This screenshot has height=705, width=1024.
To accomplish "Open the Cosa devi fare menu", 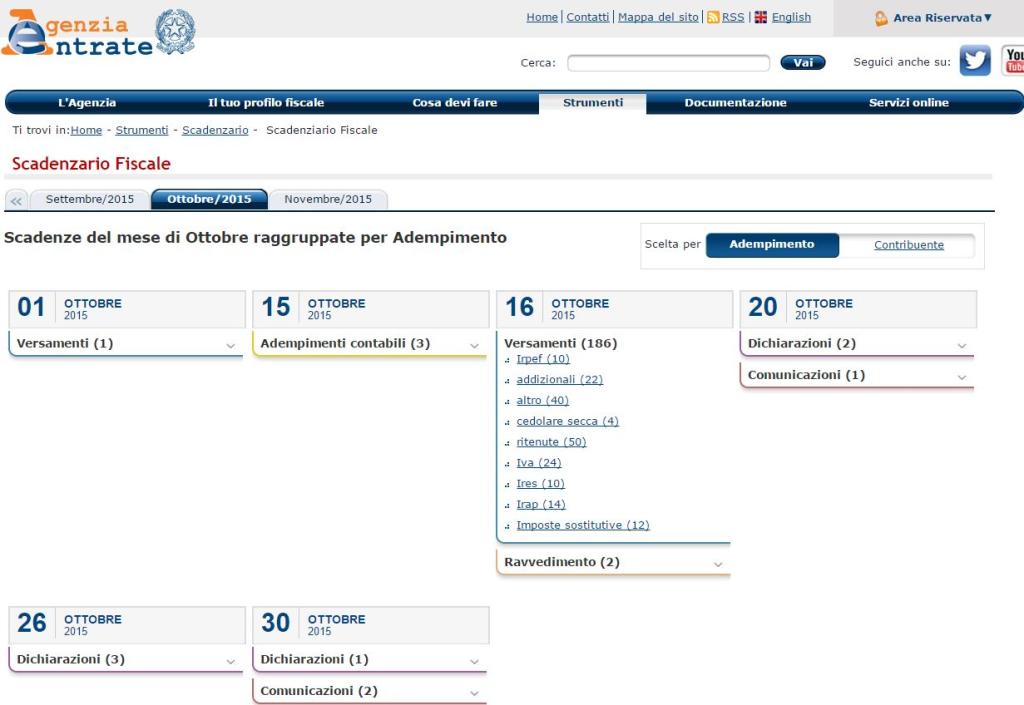I will [x=455, y=102].
